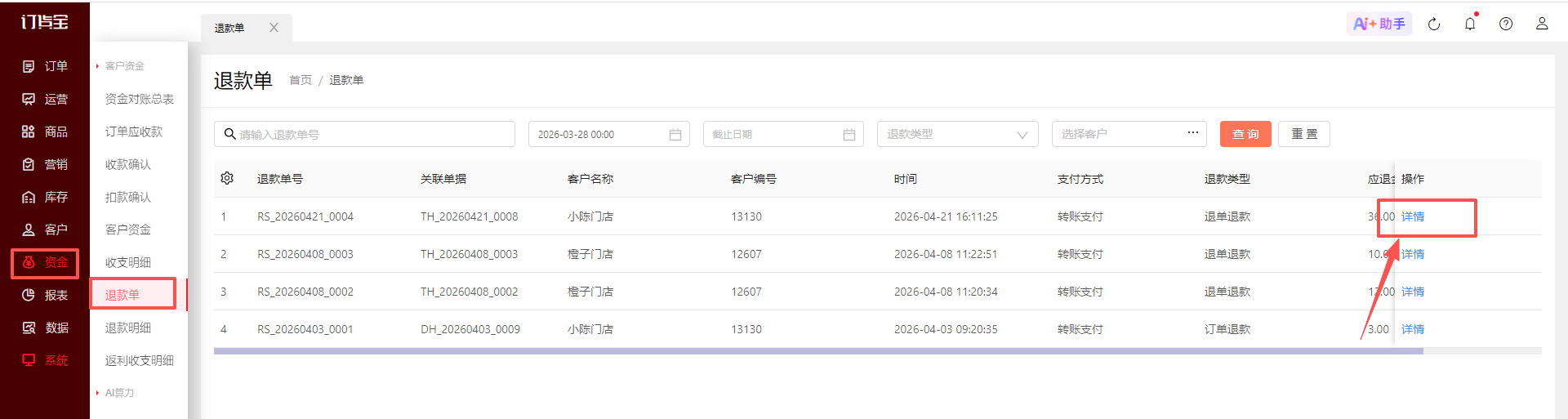The width and height of the screenshot is (1568, 419).
Task: Open the 营销 sidebar module
Action: [x=45, y=164]
